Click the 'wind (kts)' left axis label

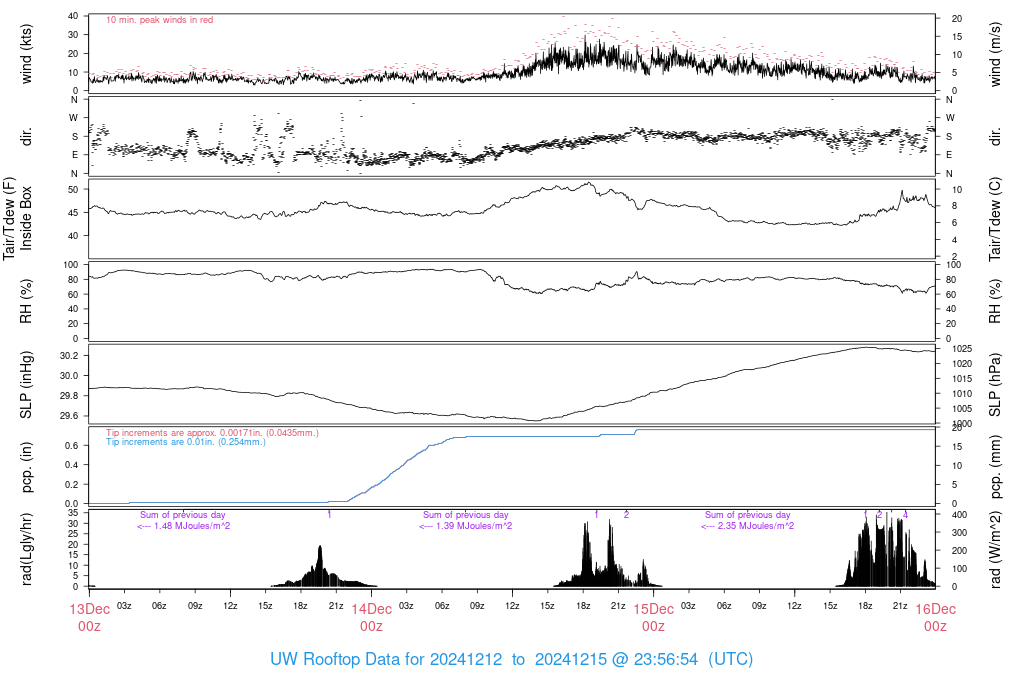[26, 54]
